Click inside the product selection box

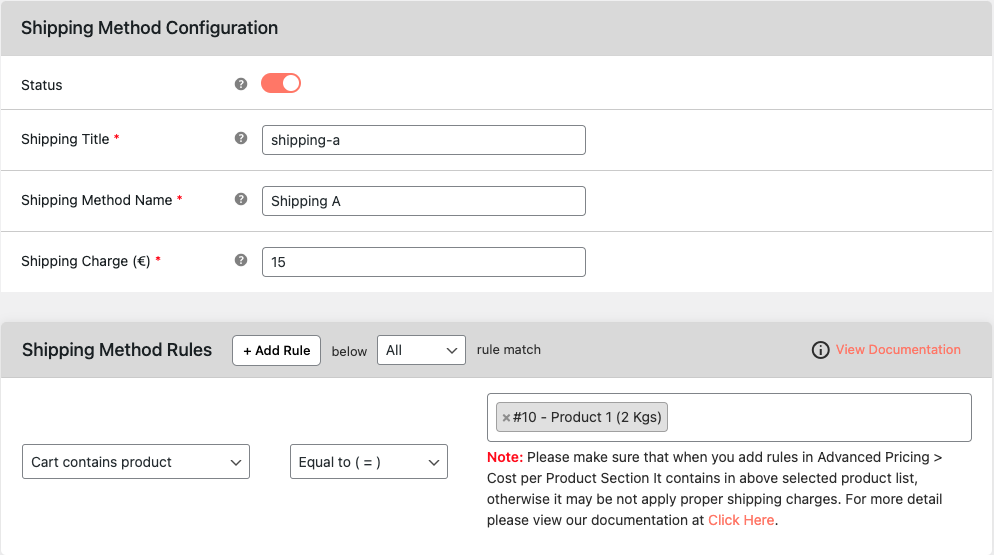[x=818, y=417]
